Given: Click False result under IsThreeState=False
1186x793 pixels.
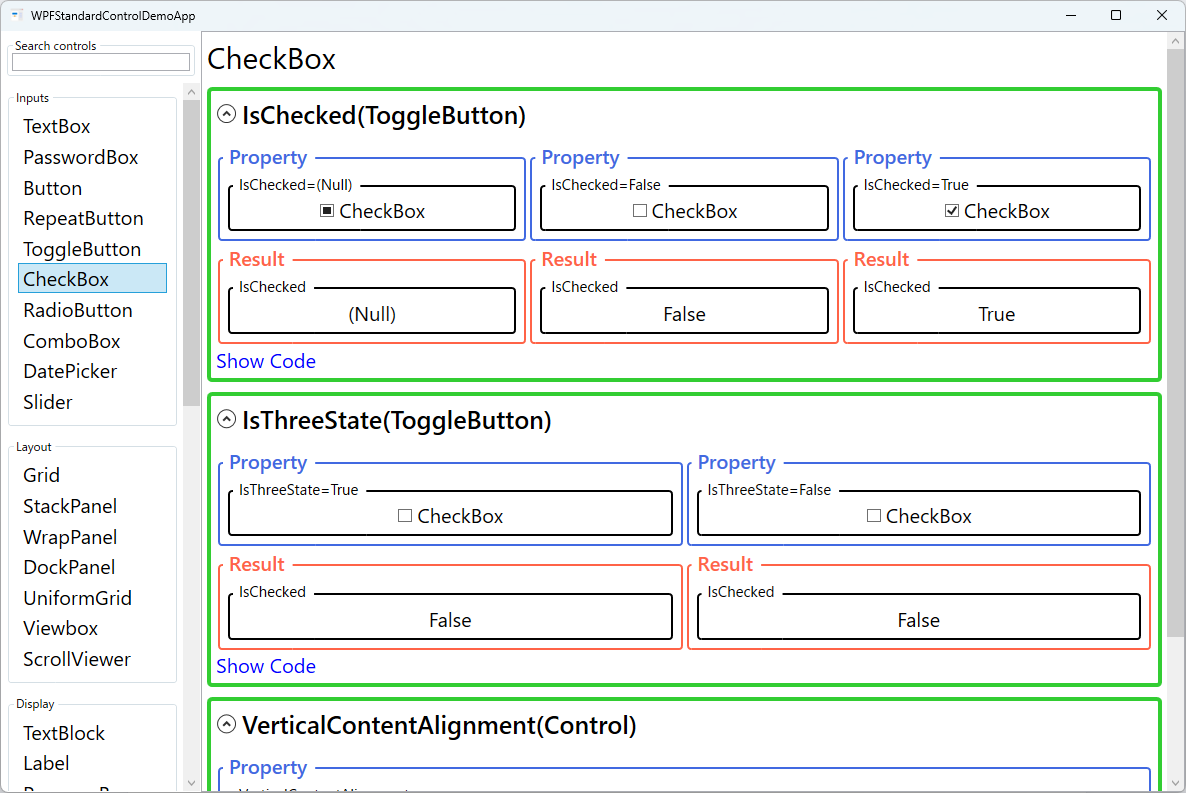Looking at the screenshot, I should pyautogui.click(x=919, y=620).
